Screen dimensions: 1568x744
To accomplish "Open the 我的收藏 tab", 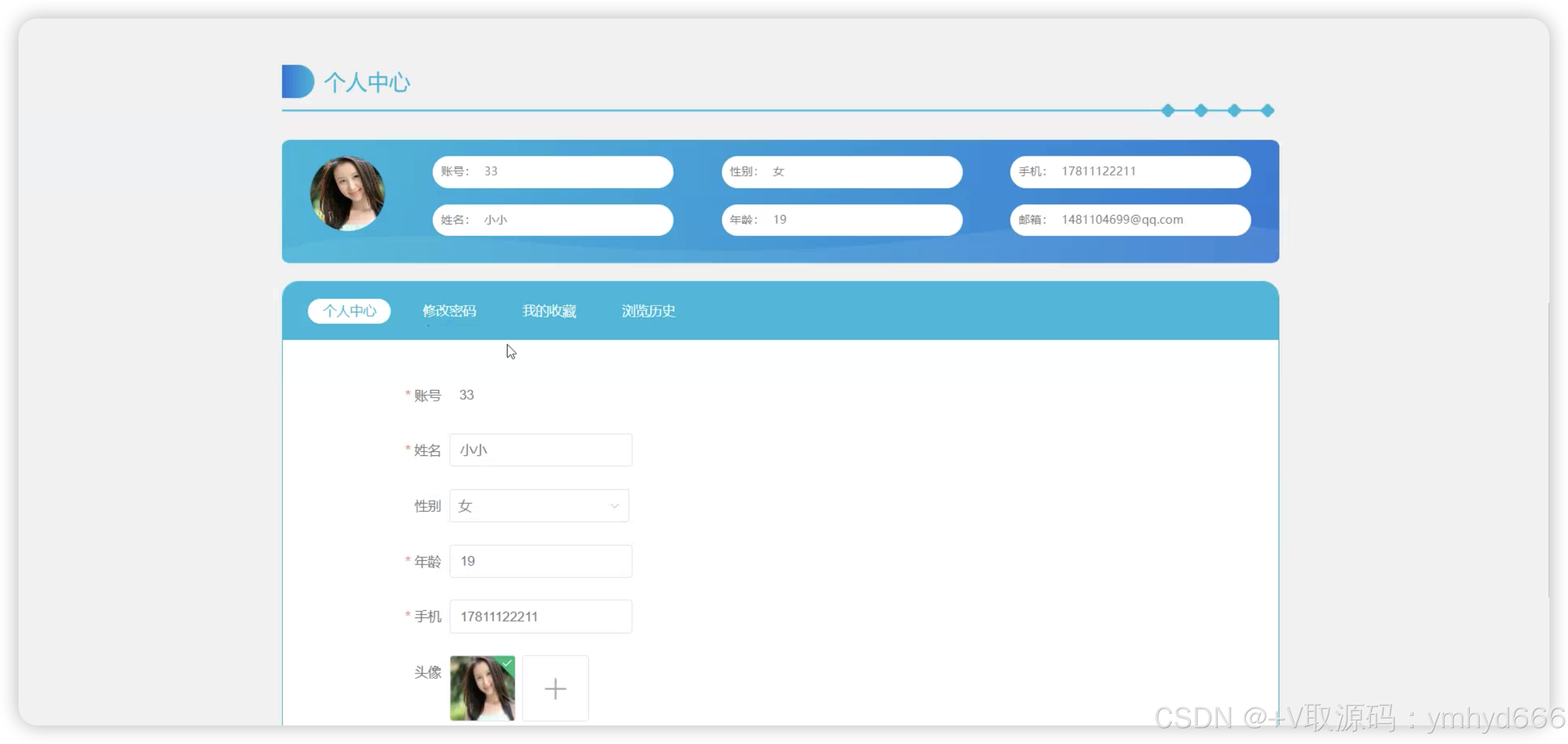I will click(x=548, y=311).
